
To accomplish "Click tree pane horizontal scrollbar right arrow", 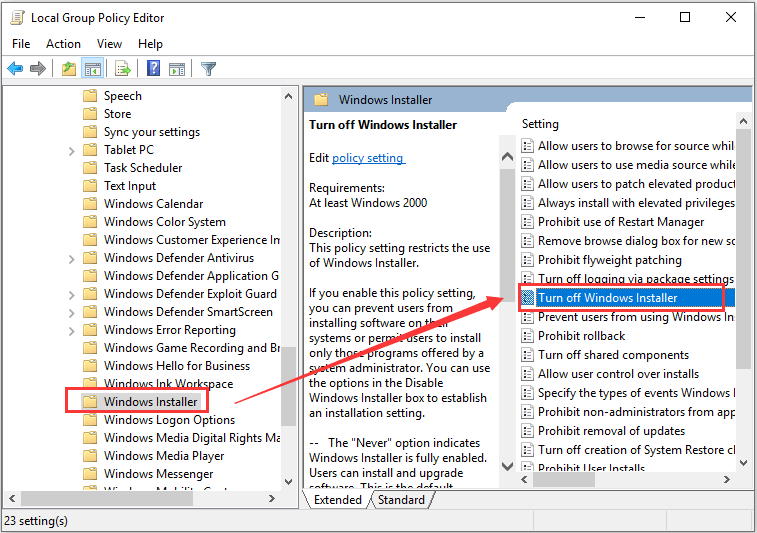I will click(272, 499).
